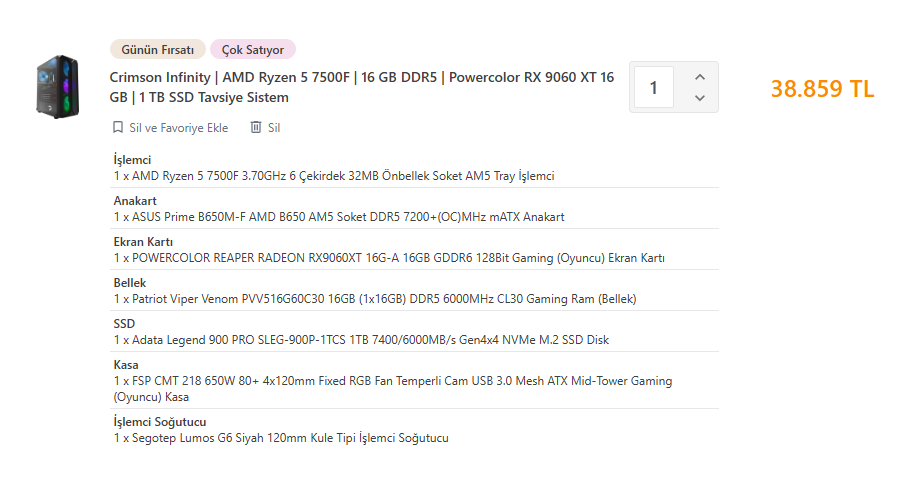The width and height of the screenshot is (901, 479).
Task: Click the 38.859 TL price
Action: [822, 88]
